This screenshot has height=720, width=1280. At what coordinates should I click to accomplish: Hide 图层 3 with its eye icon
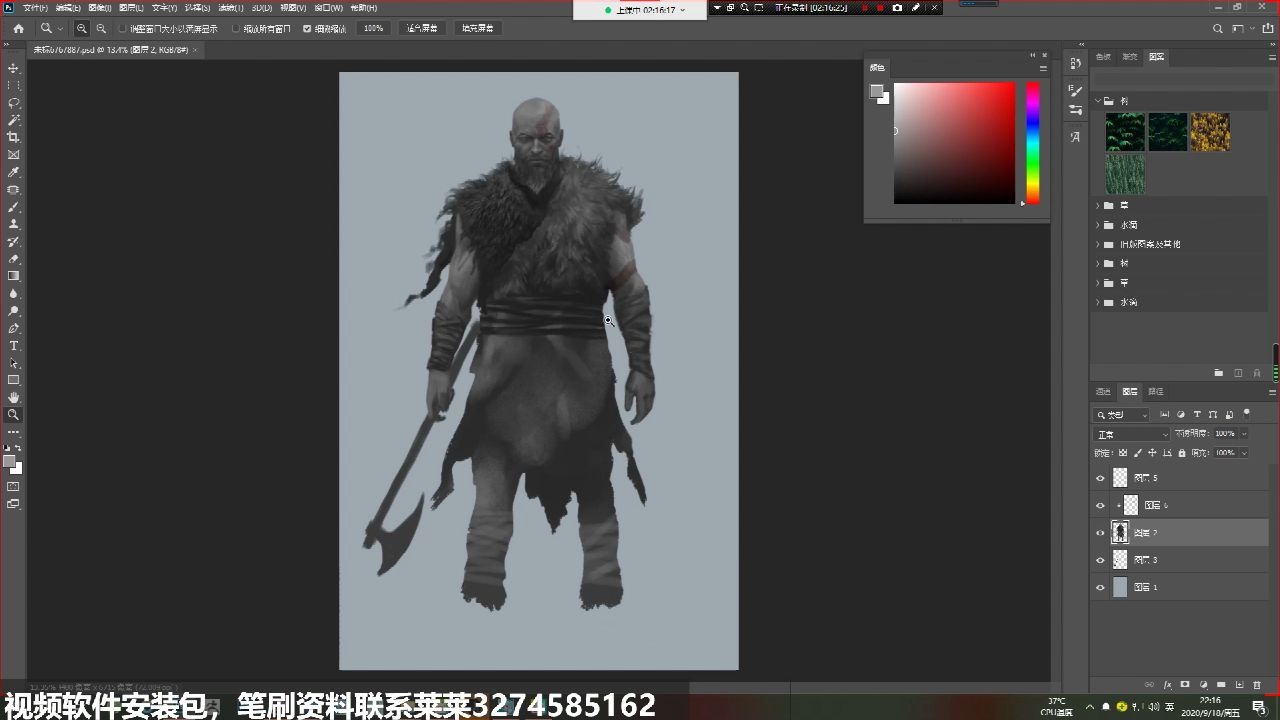[x=1101, y=560]
